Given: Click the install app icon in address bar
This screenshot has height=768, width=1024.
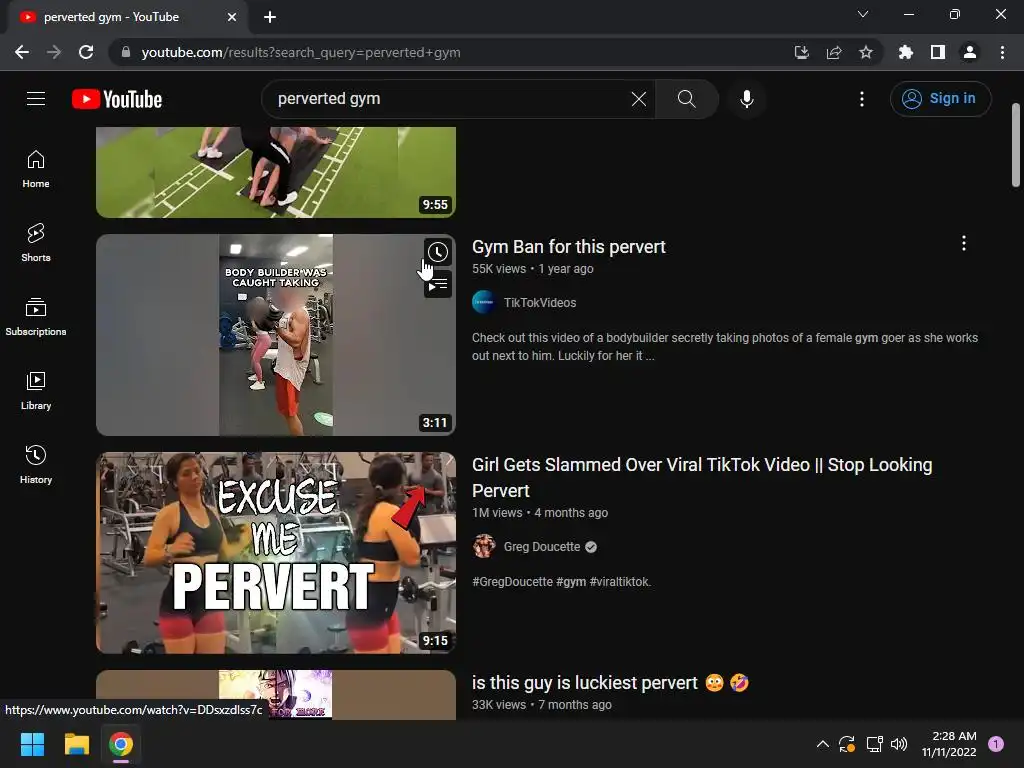Looking at the screenshot, I should coord(801,52).
